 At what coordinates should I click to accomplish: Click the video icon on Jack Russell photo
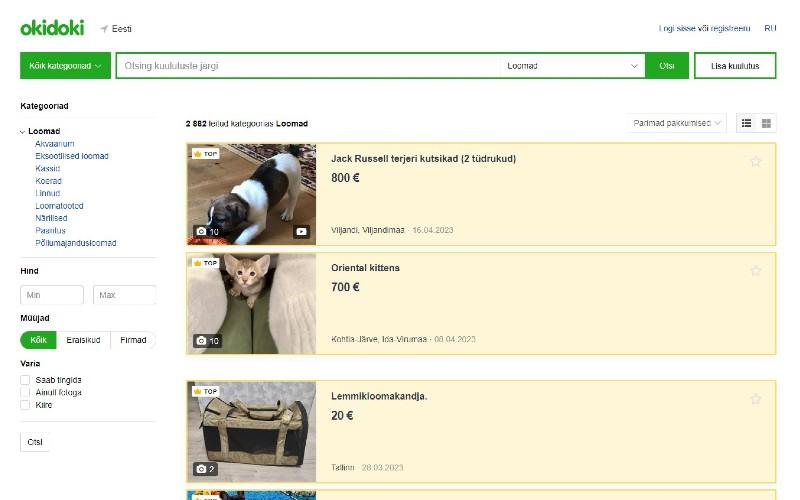(x=301, y=232)
